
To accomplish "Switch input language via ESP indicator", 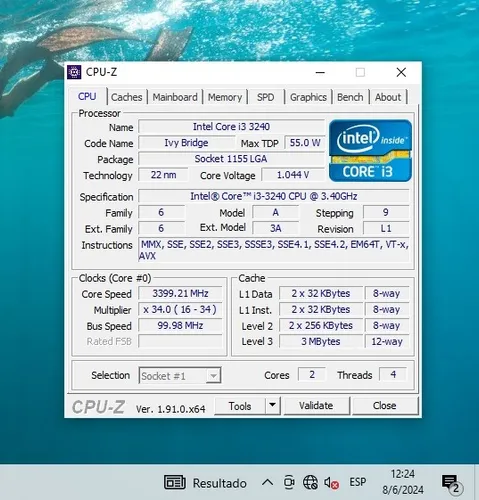I will pos(357,482).
